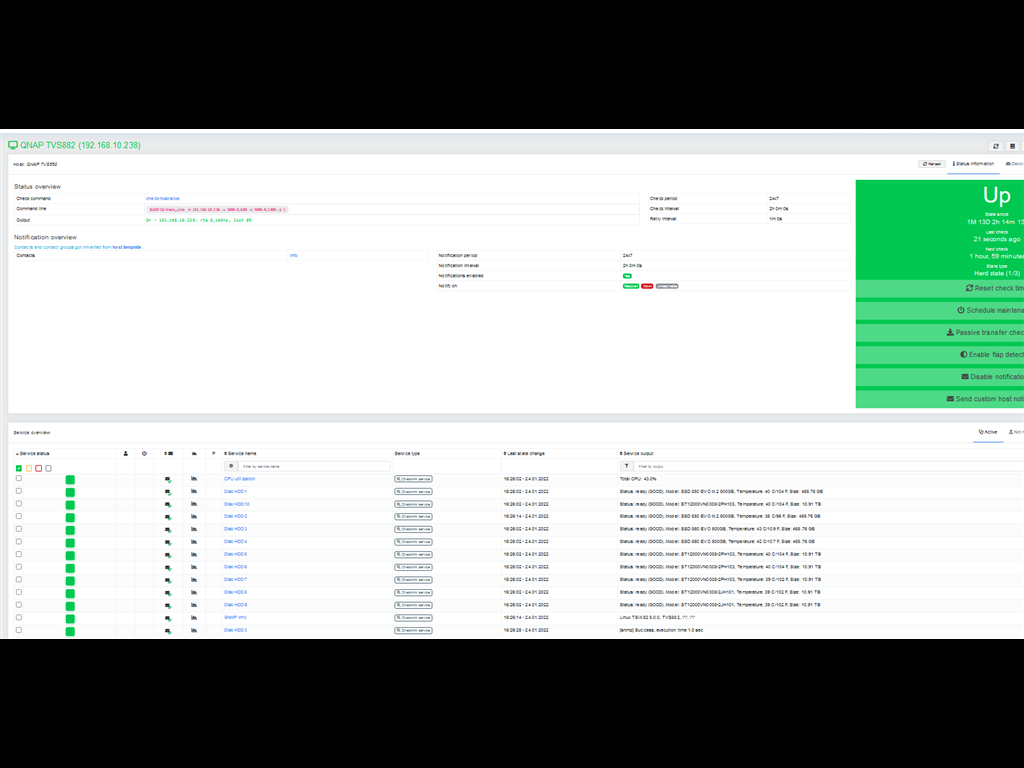The height and width of the screenshot is (768, 1024).
Task: Tick the checkbox for SNMP info row
Action: click(x=19, y=618)
